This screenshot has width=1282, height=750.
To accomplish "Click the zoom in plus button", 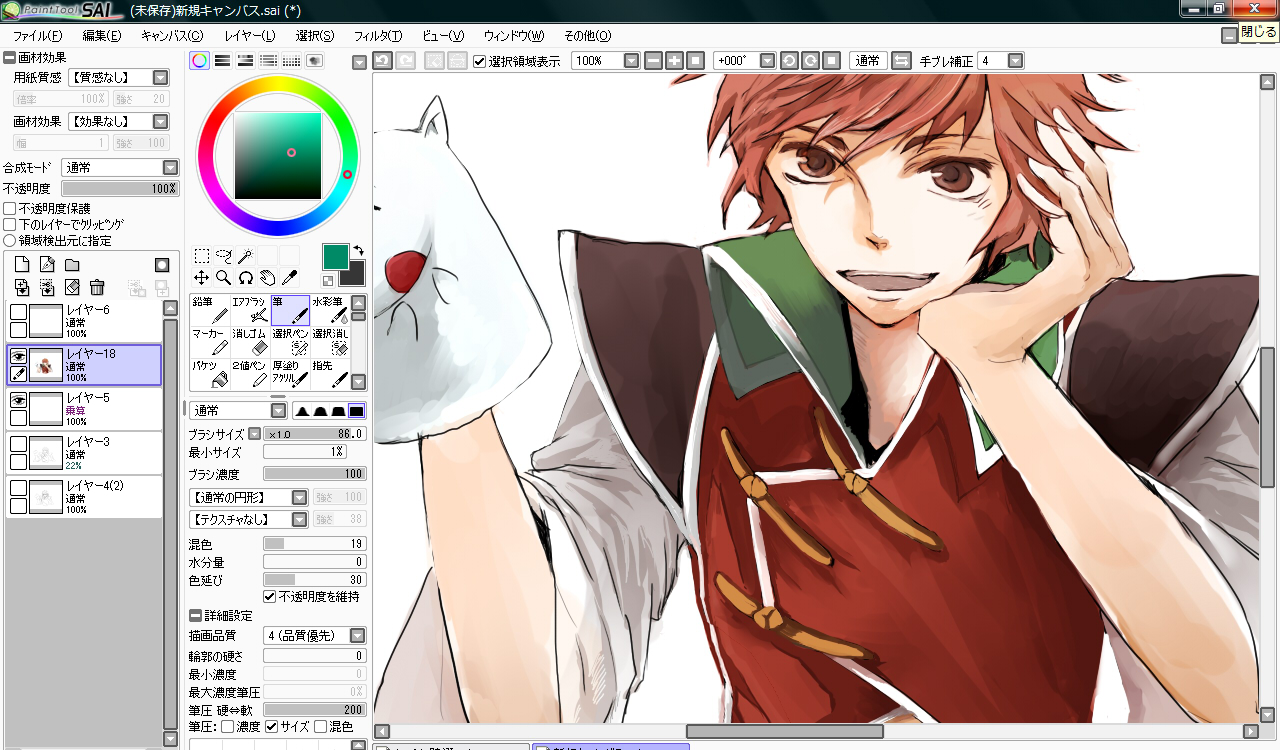I will 674,61.
